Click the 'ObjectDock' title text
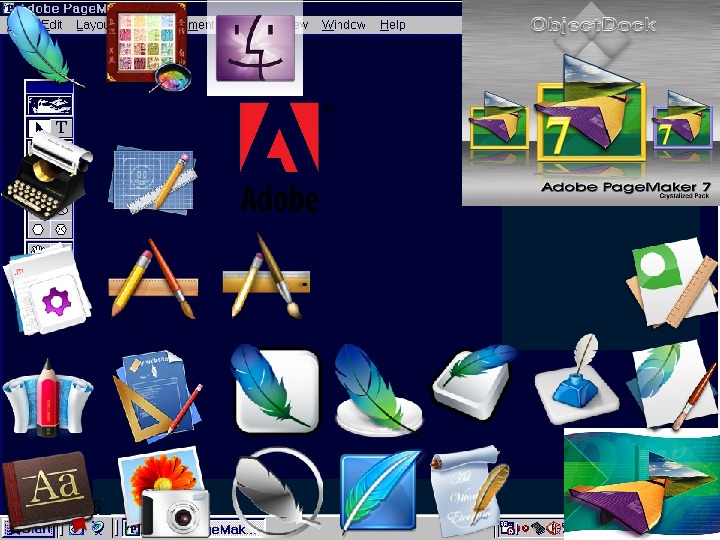Viewport: 720px width, 540px height. coord(593,24)
